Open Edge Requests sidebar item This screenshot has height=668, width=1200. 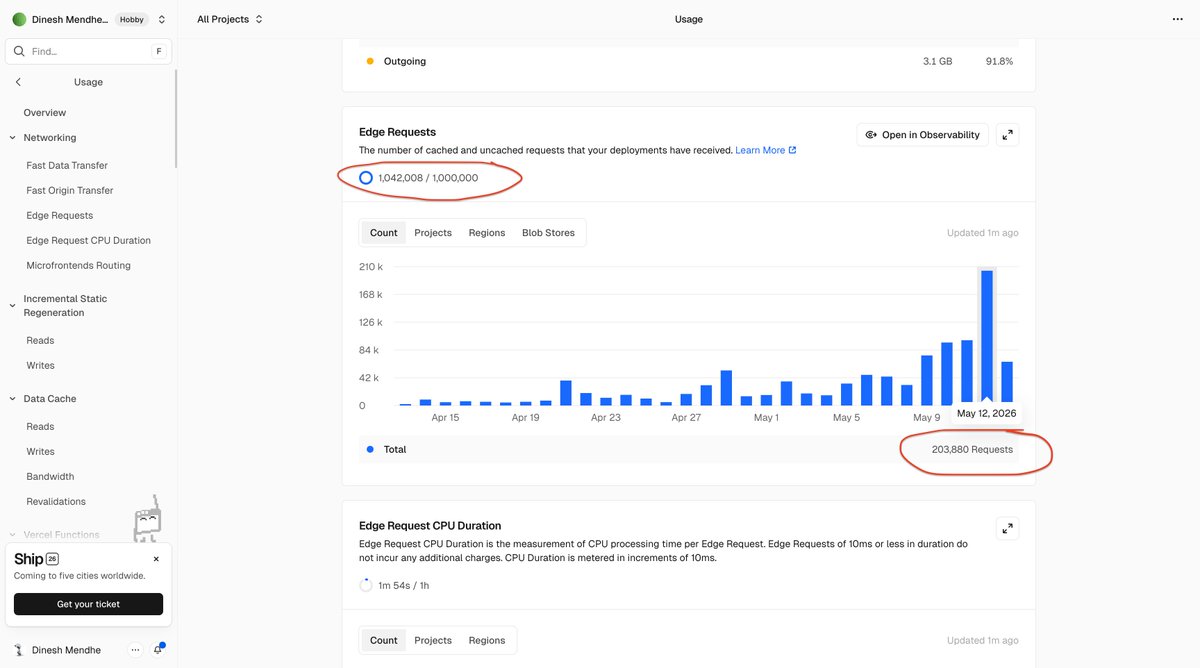click(60, 216)
